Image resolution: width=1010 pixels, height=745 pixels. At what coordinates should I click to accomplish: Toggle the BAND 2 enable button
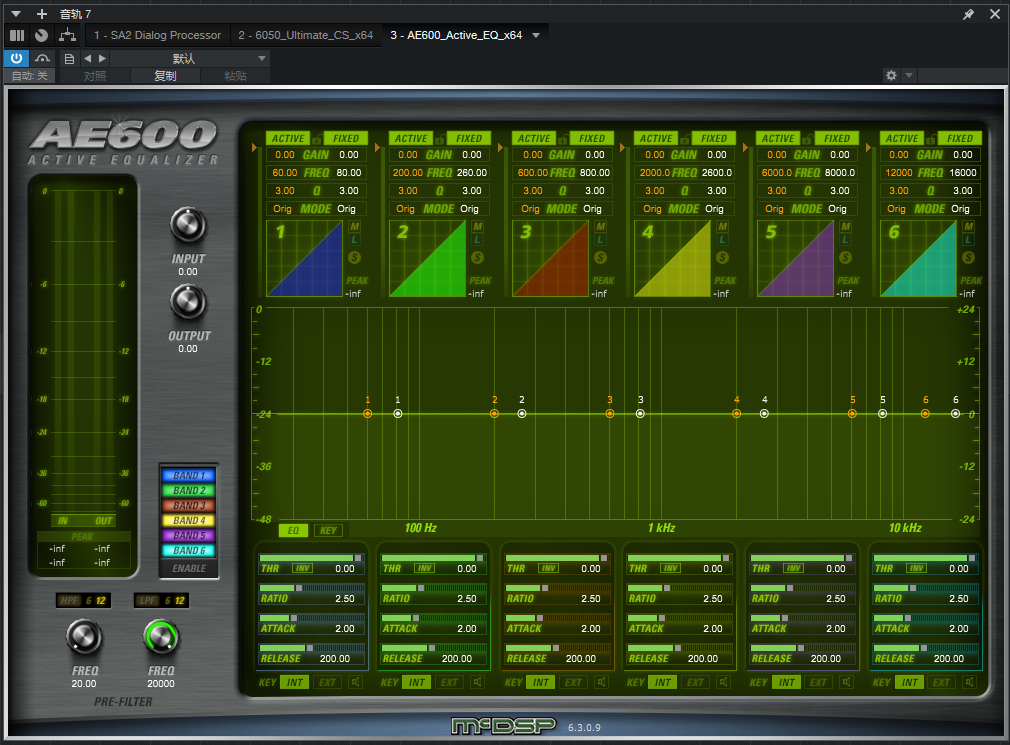click(189, 491)
